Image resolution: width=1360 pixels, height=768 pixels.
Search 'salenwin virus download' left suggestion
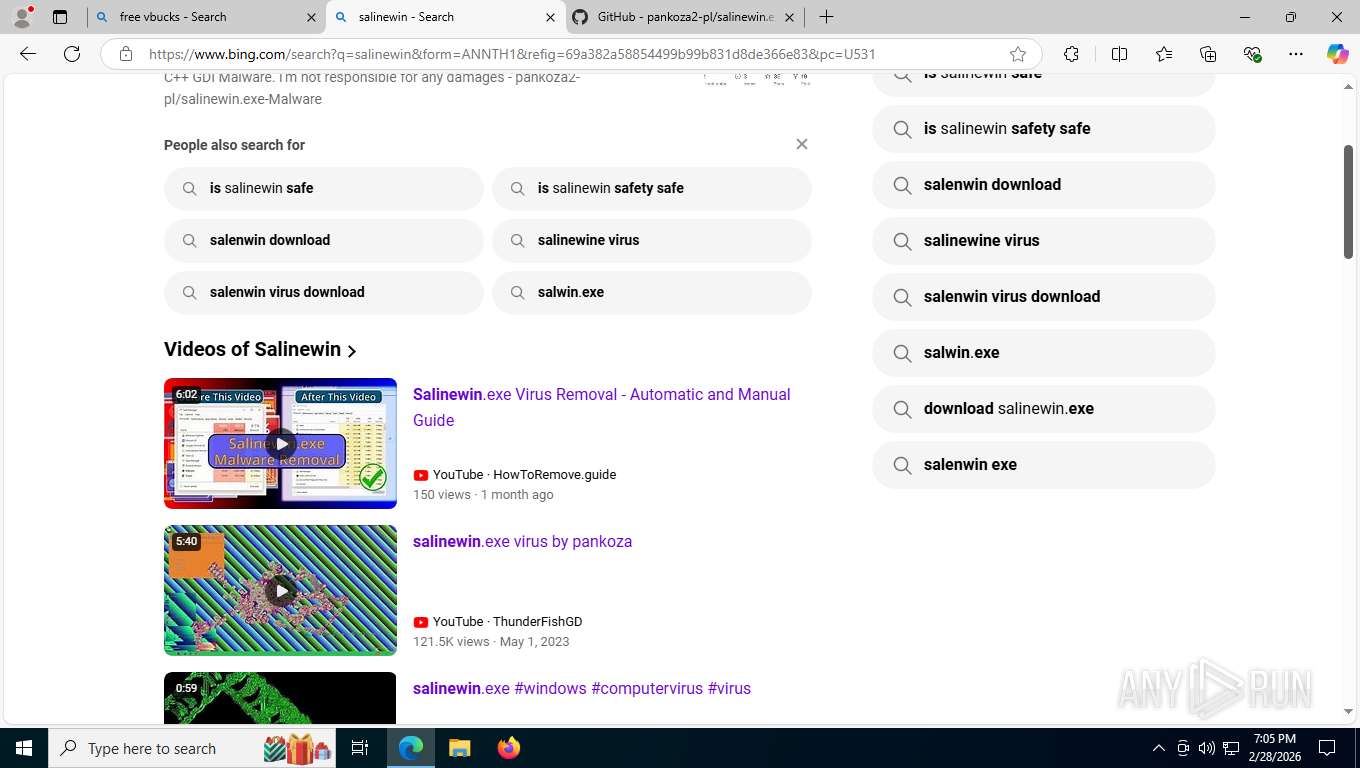click(x=323, y=292)
